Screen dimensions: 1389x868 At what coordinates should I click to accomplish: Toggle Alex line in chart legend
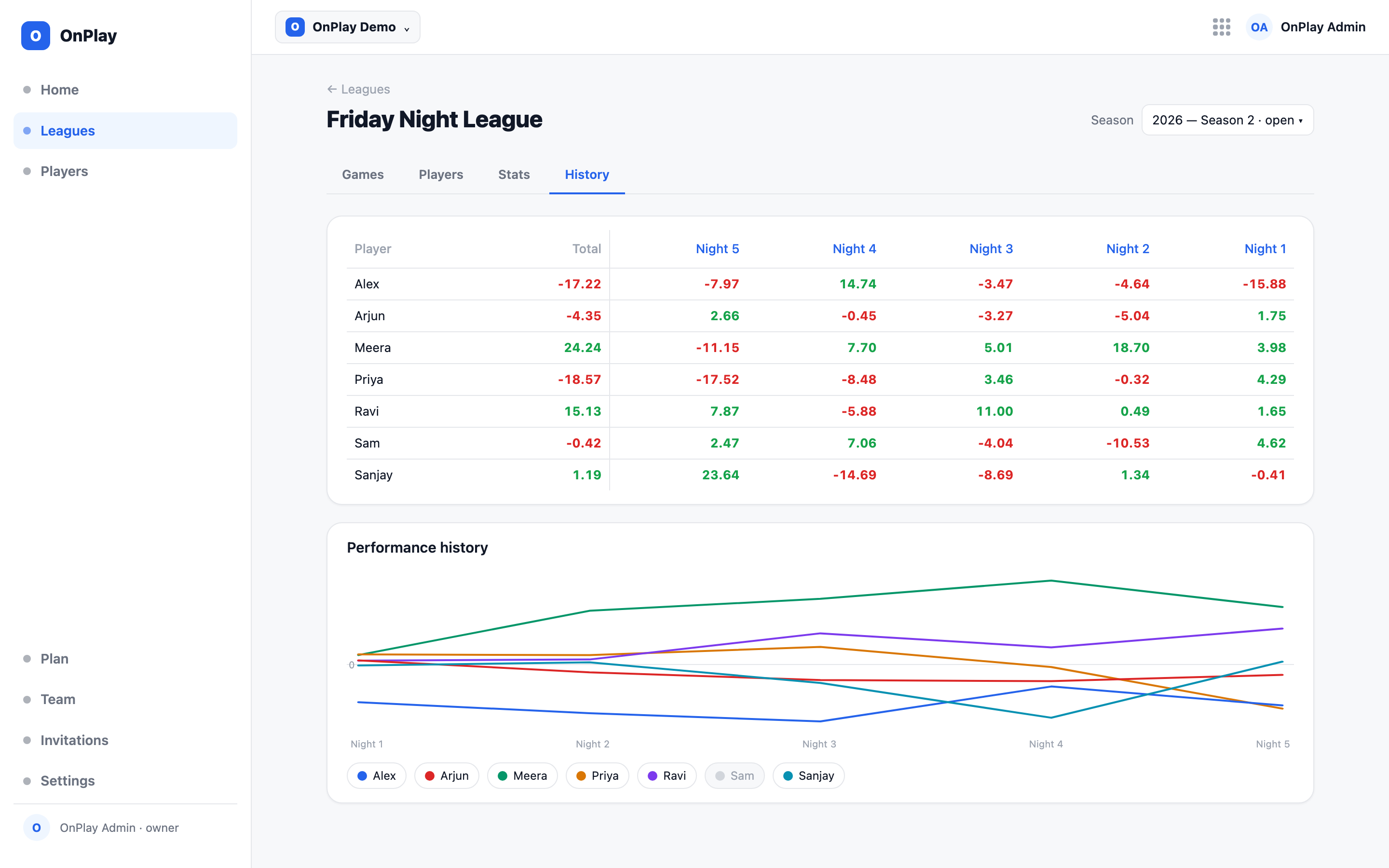click(376, 775)
